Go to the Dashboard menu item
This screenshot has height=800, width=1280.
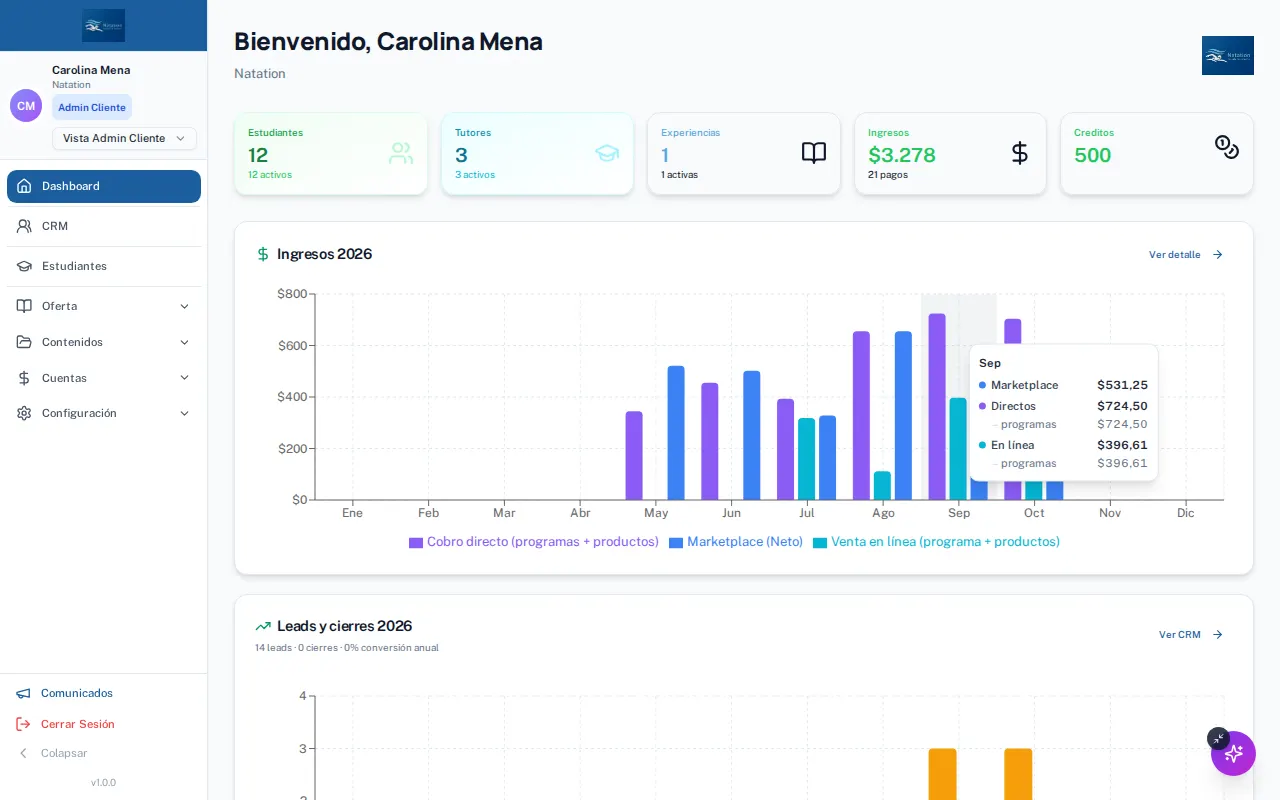(x=104, y=186)
